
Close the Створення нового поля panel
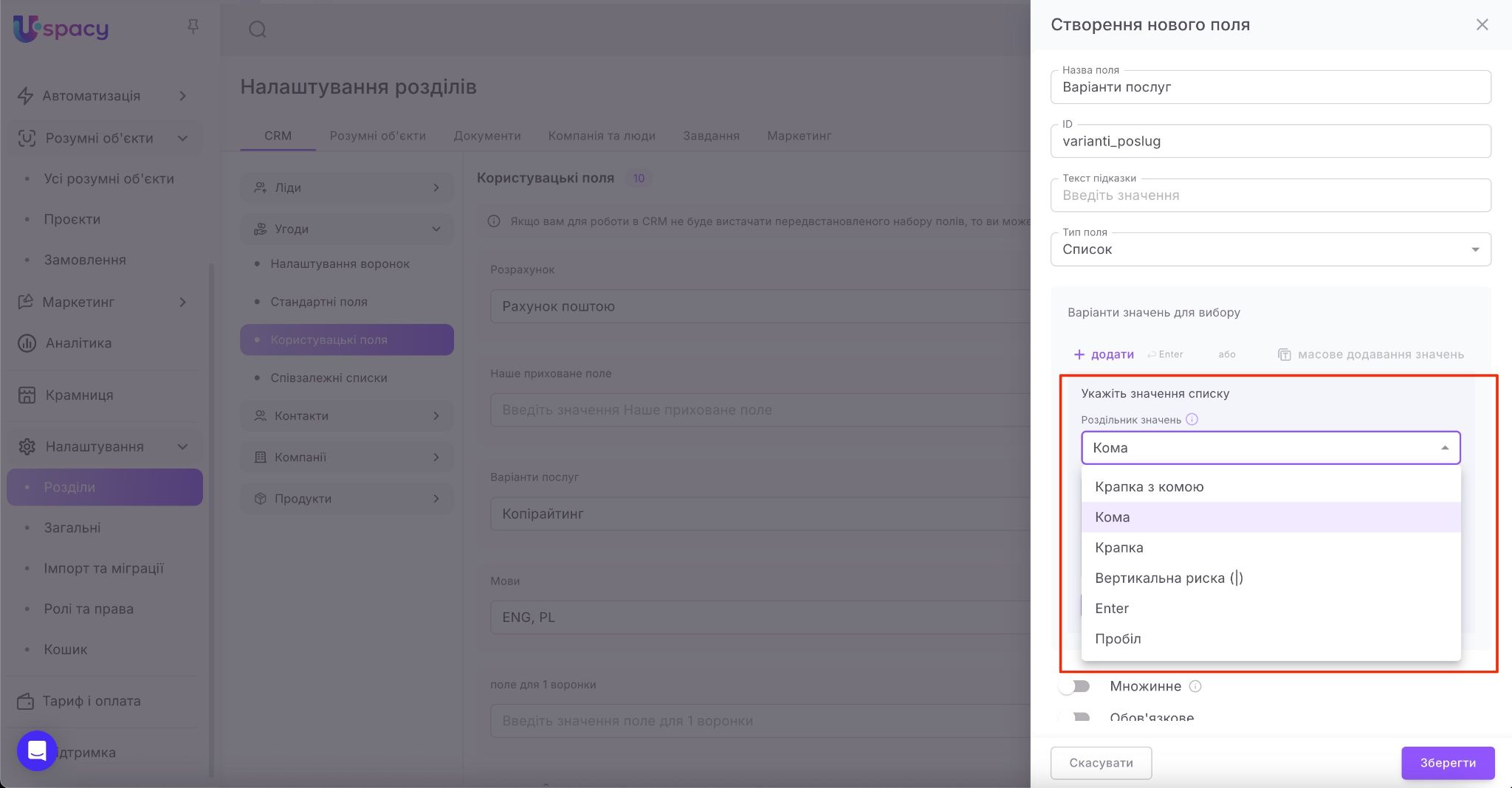(1482, 25)
